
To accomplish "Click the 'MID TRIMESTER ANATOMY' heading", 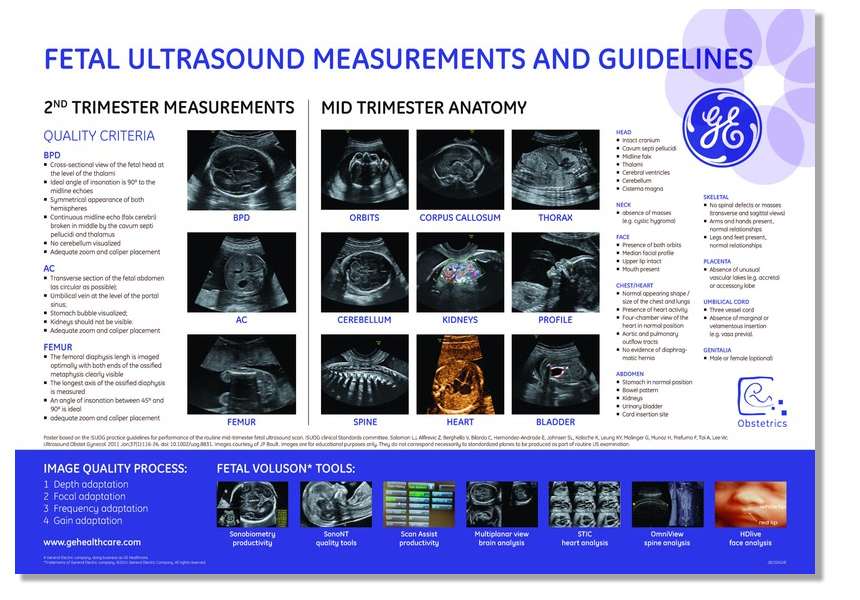I will click(x=424, y=107).
